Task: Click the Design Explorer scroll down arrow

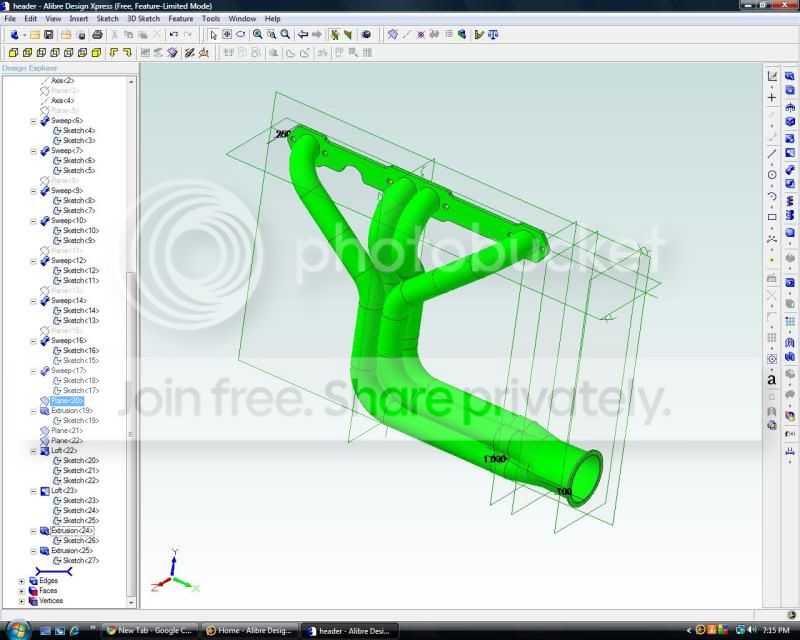Action: coord(131,603)
